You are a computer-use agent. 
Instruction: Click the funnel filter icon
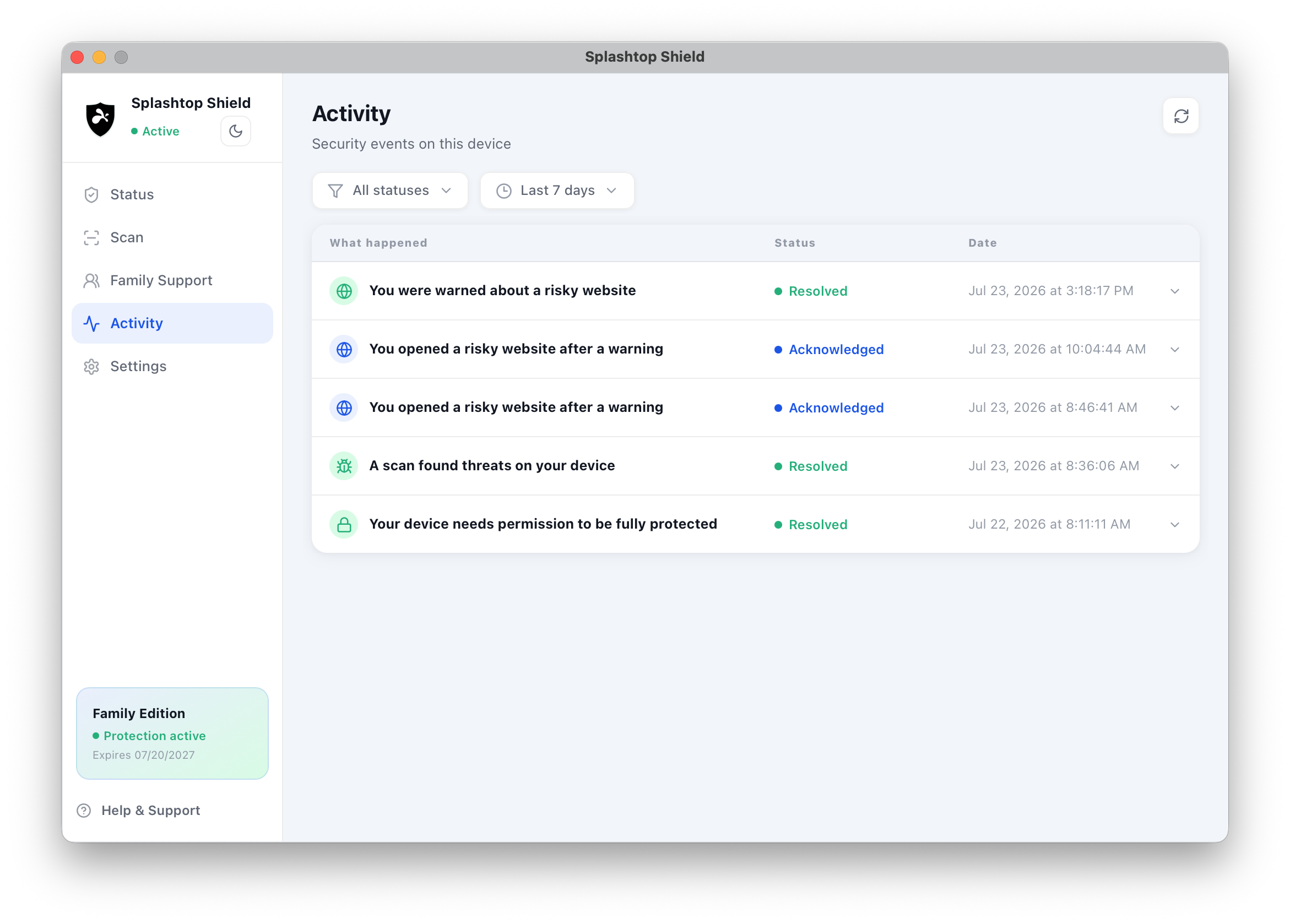pyautogui.click(x=335, y=191)
